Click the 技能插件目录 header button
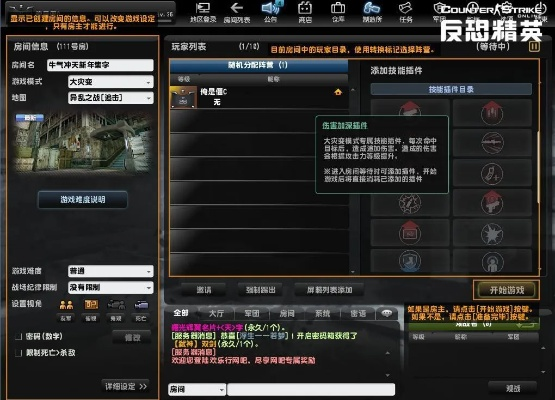The width and height of the screenshot is (555, 400). coord(451,89)
